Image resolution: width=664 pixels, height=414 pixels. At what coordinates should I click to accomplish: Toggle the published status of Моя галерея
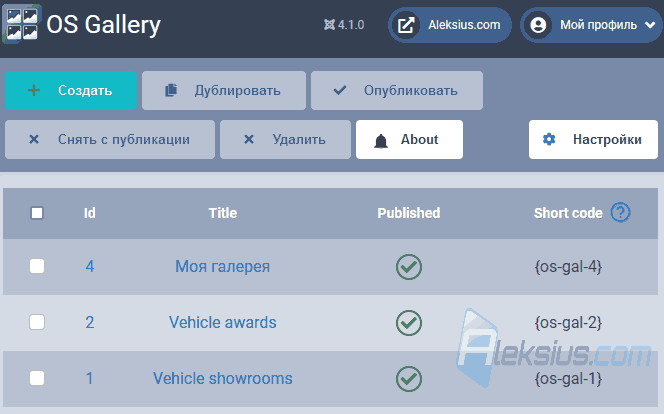[x=409, y=267]
